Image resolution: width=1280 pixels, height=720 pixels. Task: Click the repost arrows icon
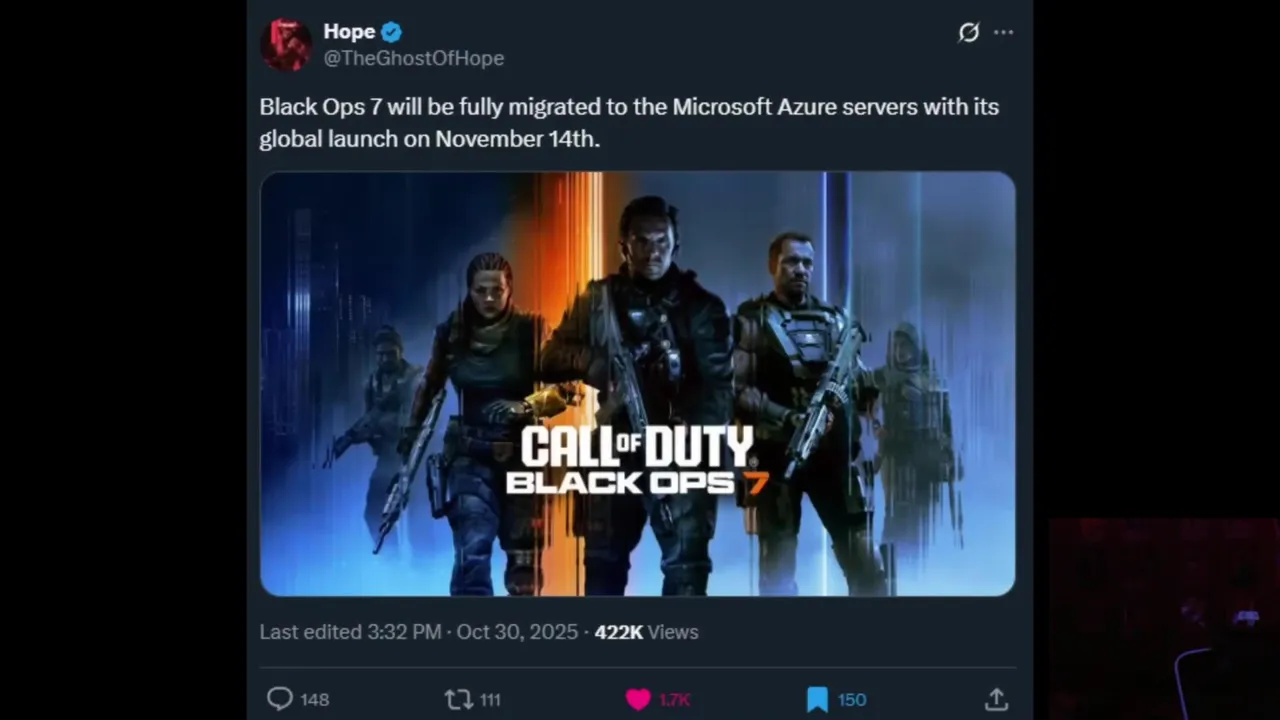point(458,699)
